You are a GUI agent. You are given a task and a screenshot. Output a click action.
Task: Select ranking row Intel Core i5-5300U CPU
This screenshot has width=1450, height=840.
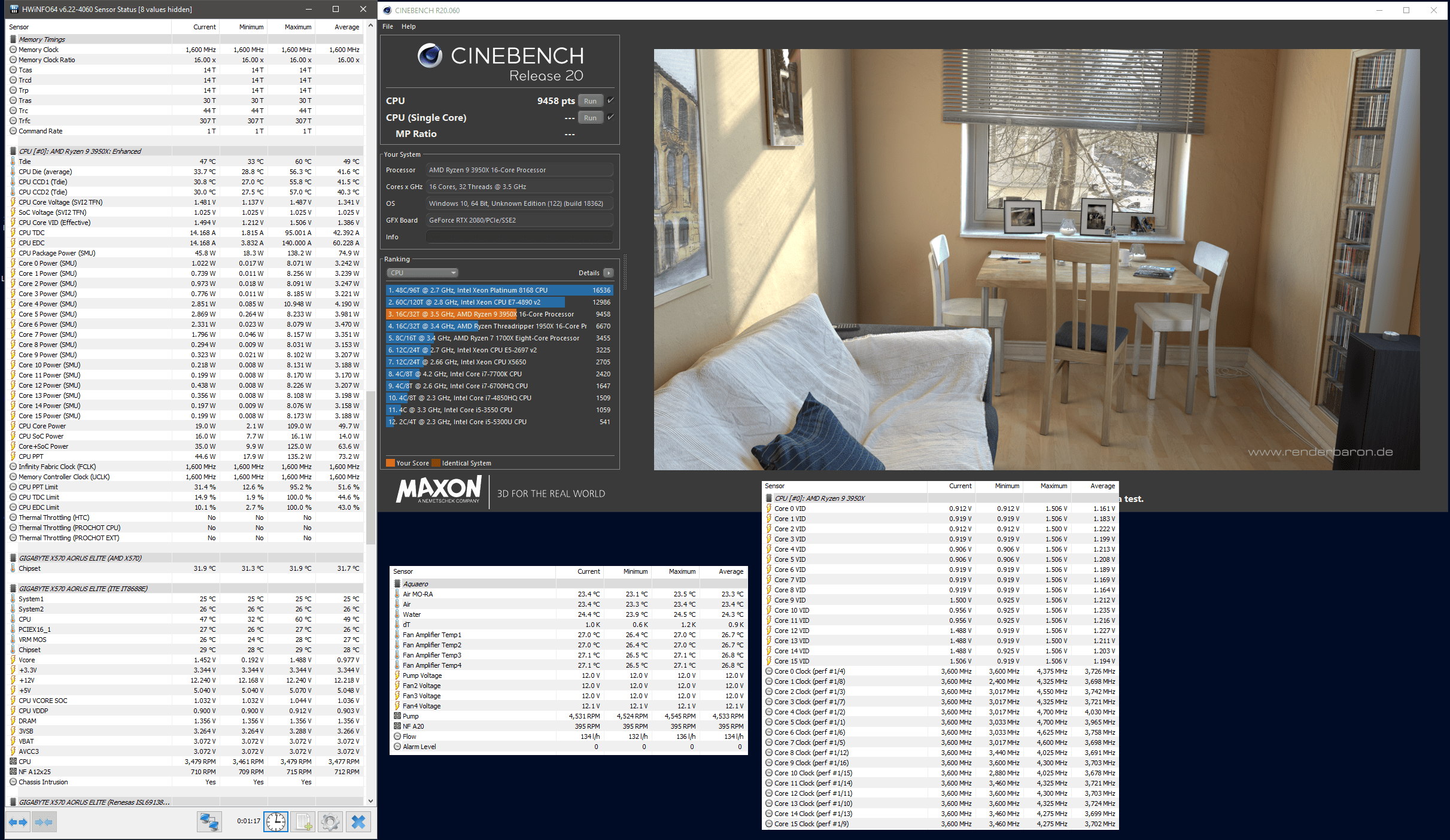coord(500,422)
